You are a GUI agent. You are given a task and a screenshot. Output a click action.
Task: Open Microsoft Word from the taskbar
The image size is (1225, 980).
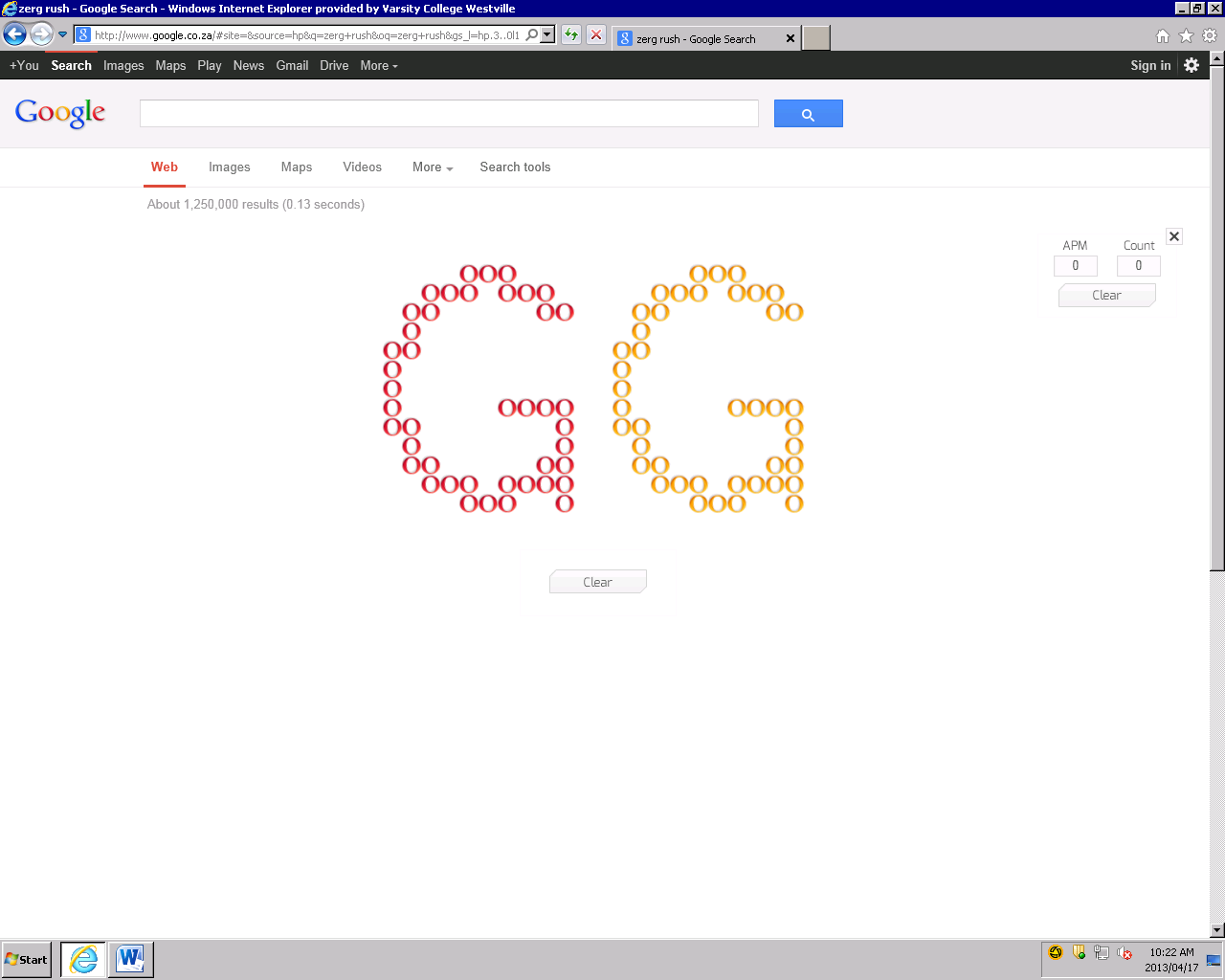point(131,959)
